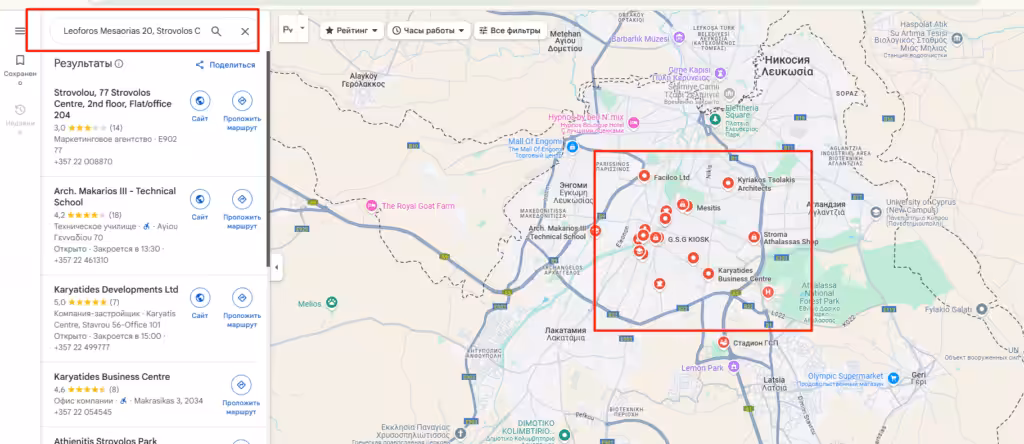Click Olympic Supermarket marker
The width and height of the screenshot is (1024, 444).
pos(894,377)
